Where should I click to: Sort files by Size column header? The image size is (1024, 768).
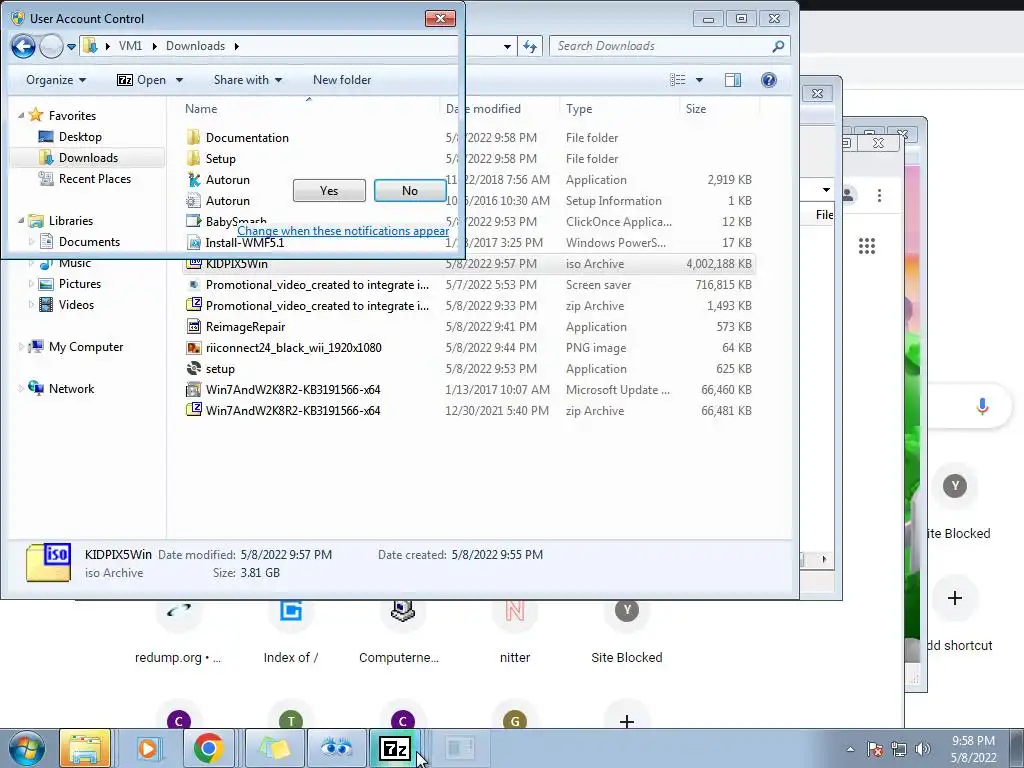coord(696,108)
